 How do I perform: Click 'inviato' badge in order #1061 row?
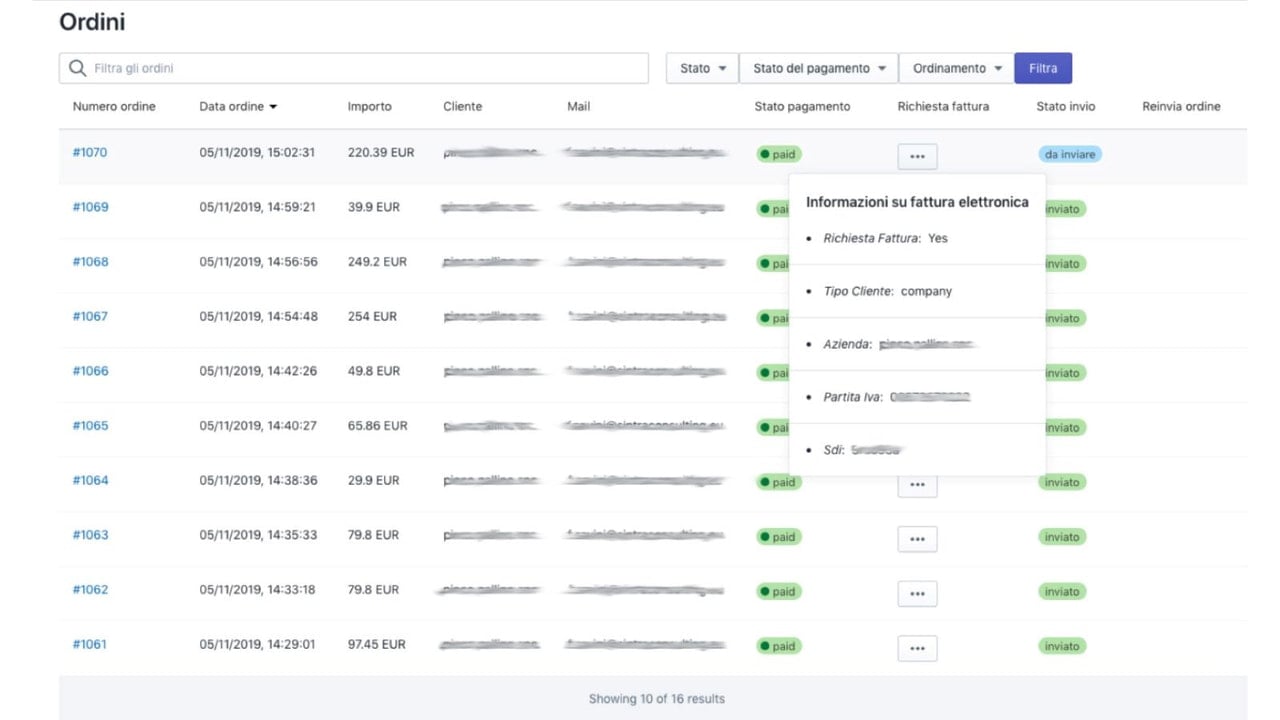click(1062, 646)
